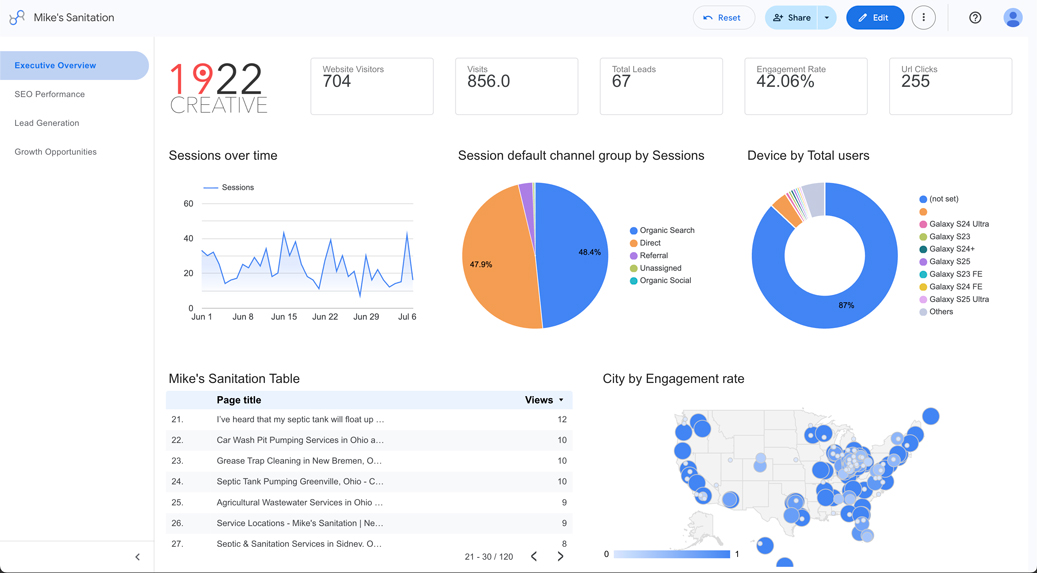Click the Edit button
The image size is (1037, 573).
[x=875, y=18]
